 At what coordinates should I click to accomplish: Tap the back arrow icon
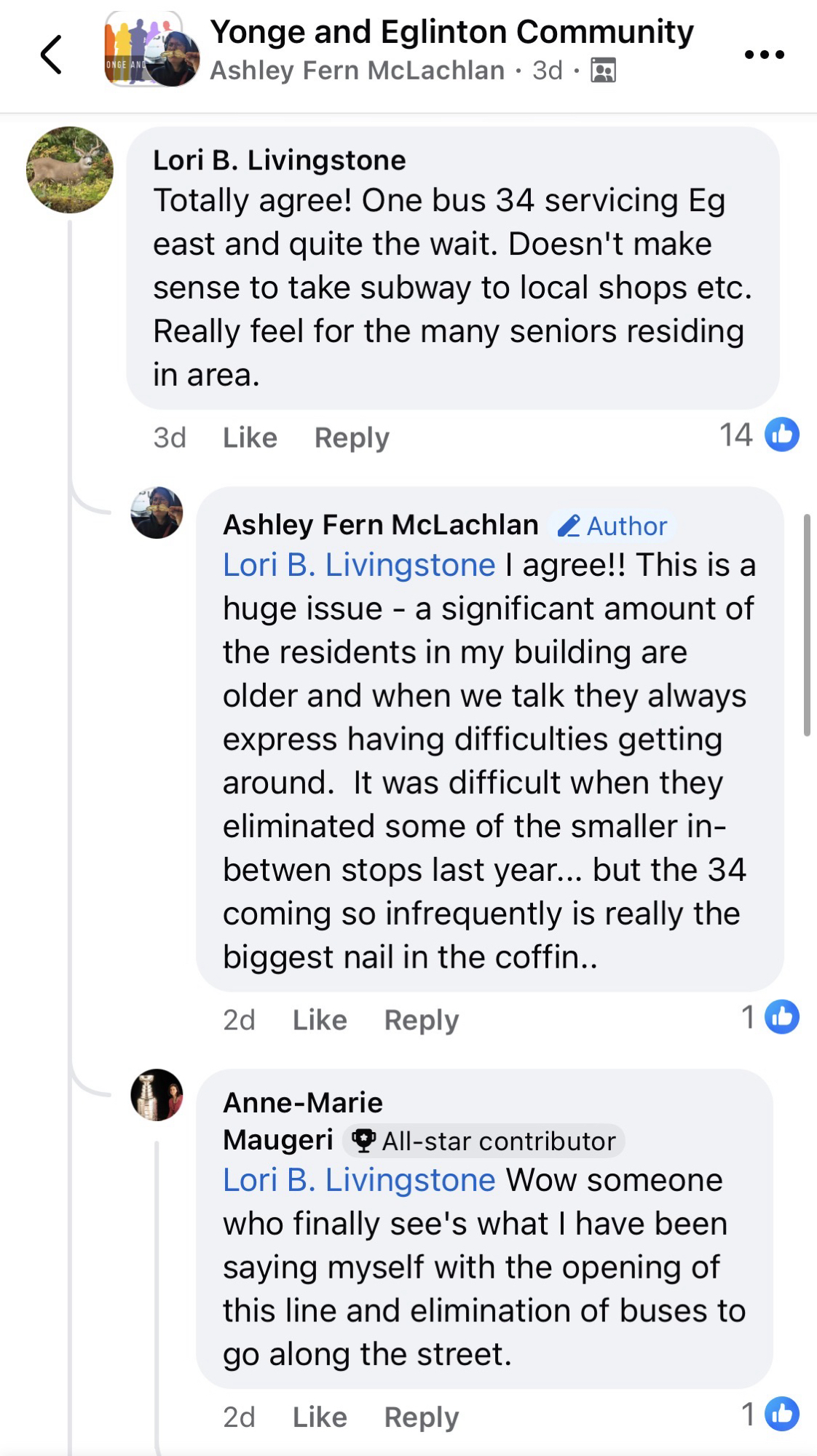[51, 55]
